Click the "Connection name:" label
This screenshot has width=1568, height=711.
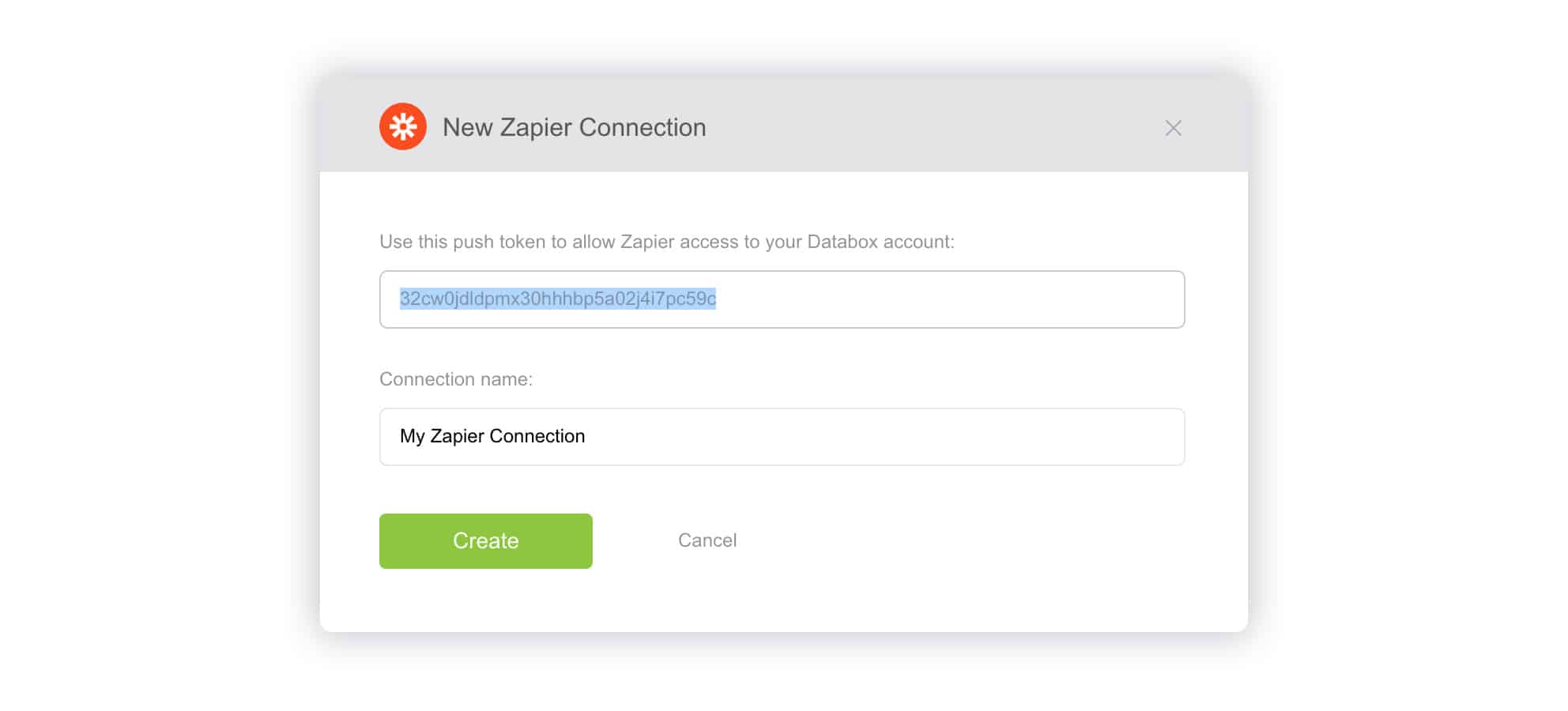tap(455, 379)
